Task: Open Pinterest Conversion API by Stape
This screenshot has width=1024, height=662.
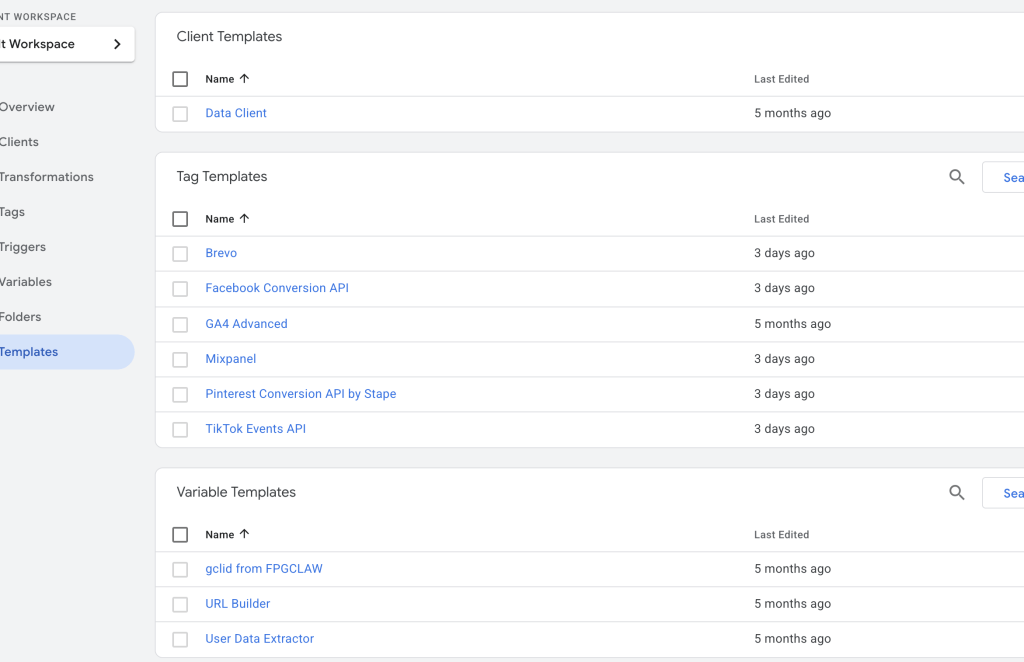Action: [x=300, y=394]
